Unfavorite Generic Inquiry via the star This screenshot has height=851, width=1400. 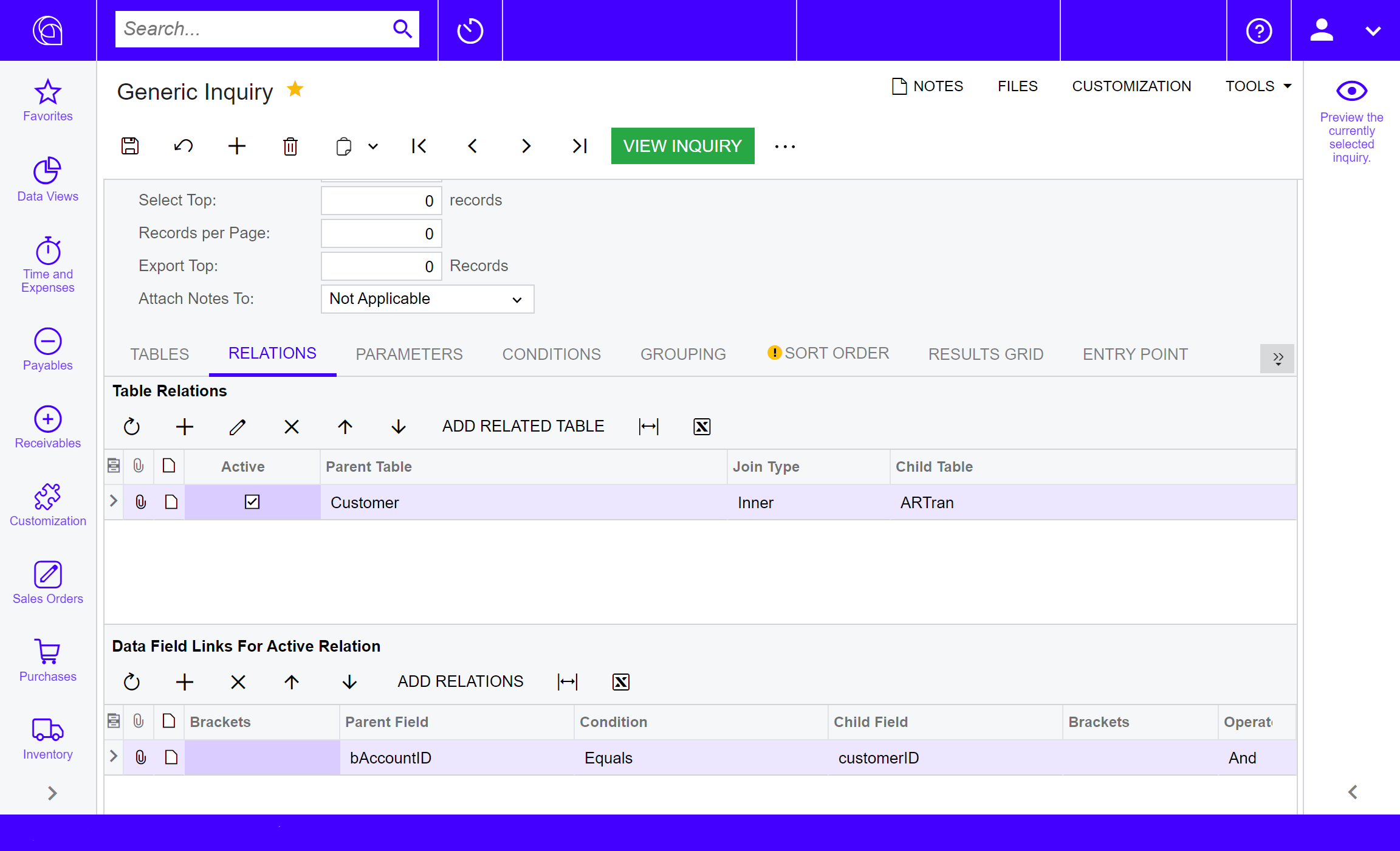click(x=295, y=89)
